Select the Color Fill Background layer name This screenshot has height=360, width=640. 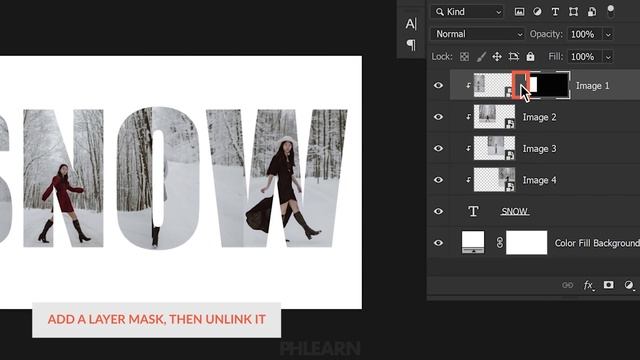597,243
